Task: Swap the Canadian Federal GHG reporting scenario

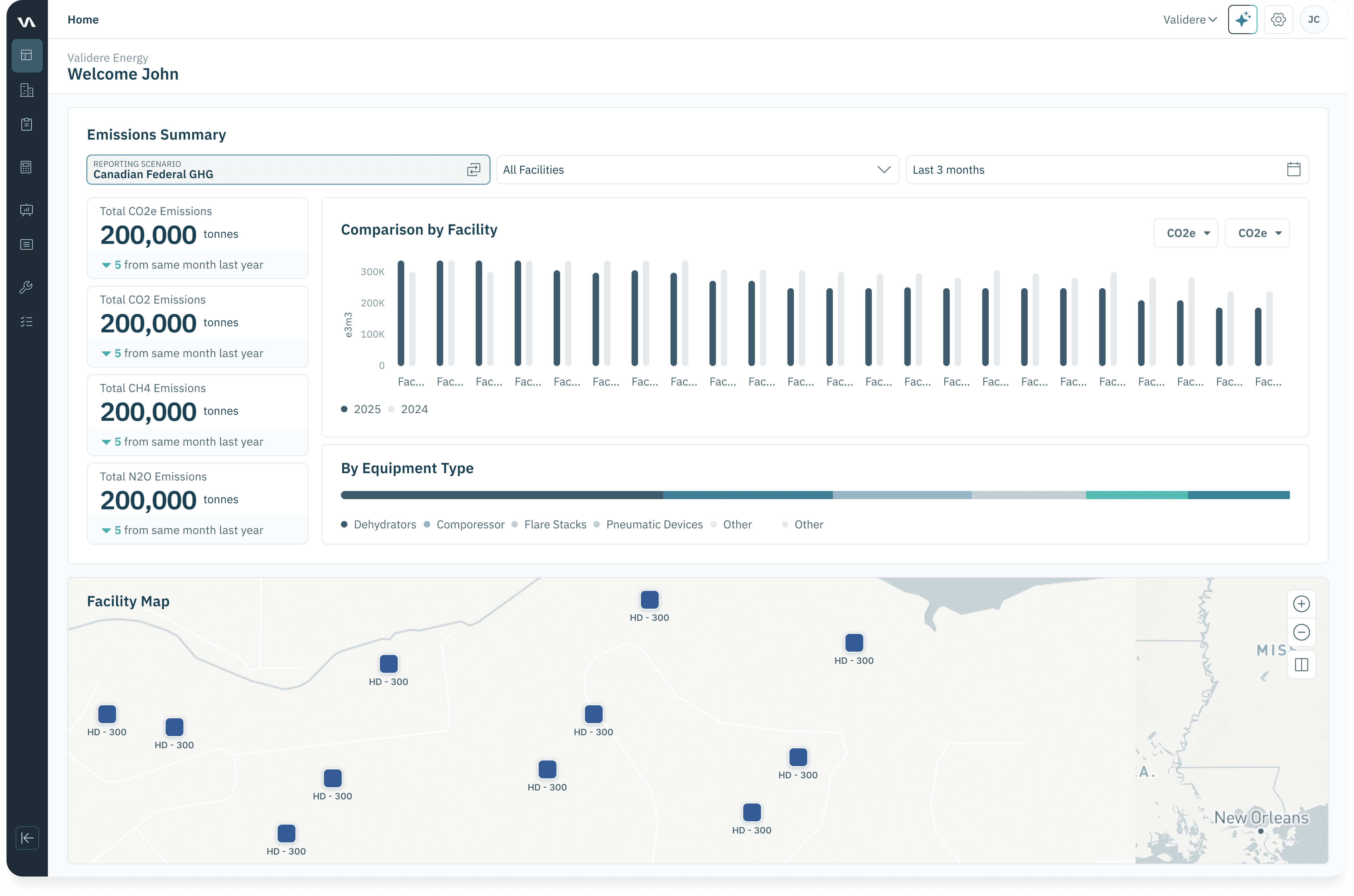Action: (x=473, y=170)
